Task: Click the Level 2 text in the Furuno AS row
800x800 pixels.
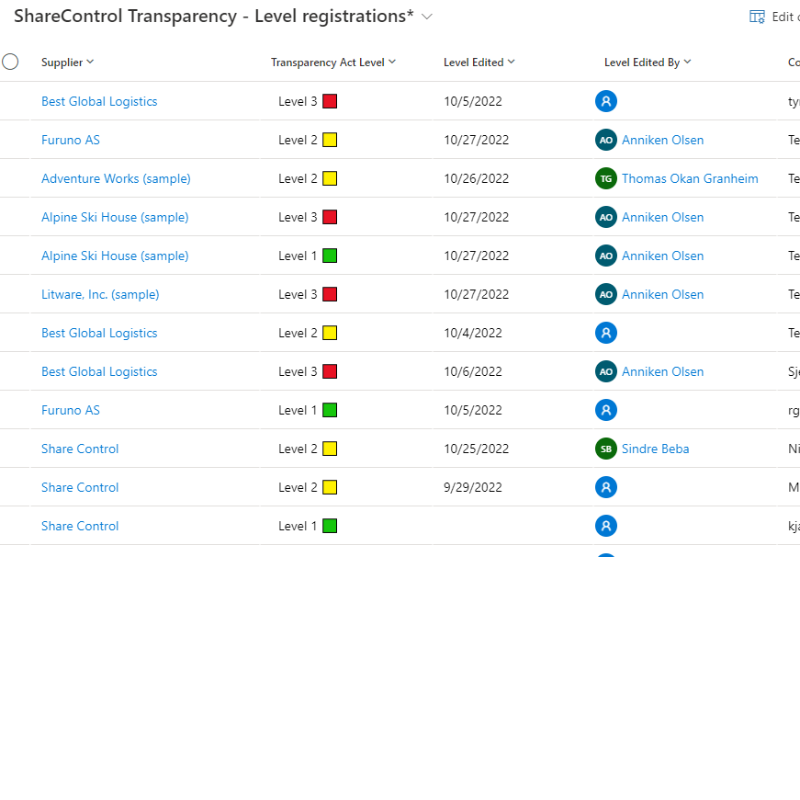Action: [297, 140]
